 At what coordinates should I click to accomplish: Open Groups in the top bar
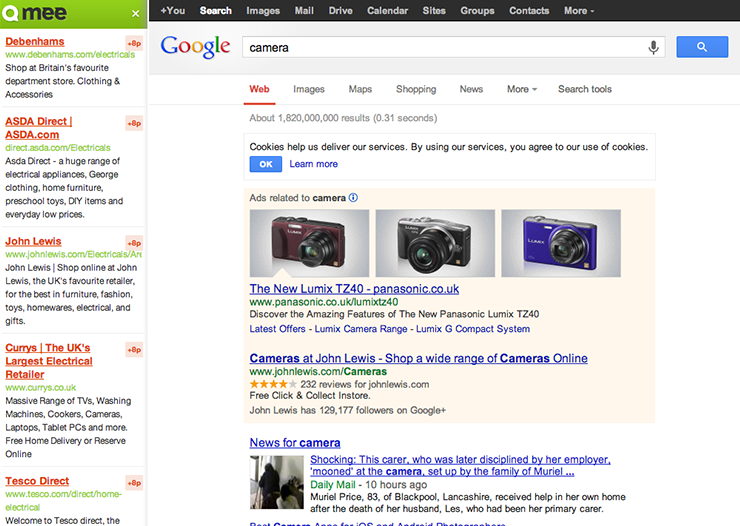[x=477, y=10]
